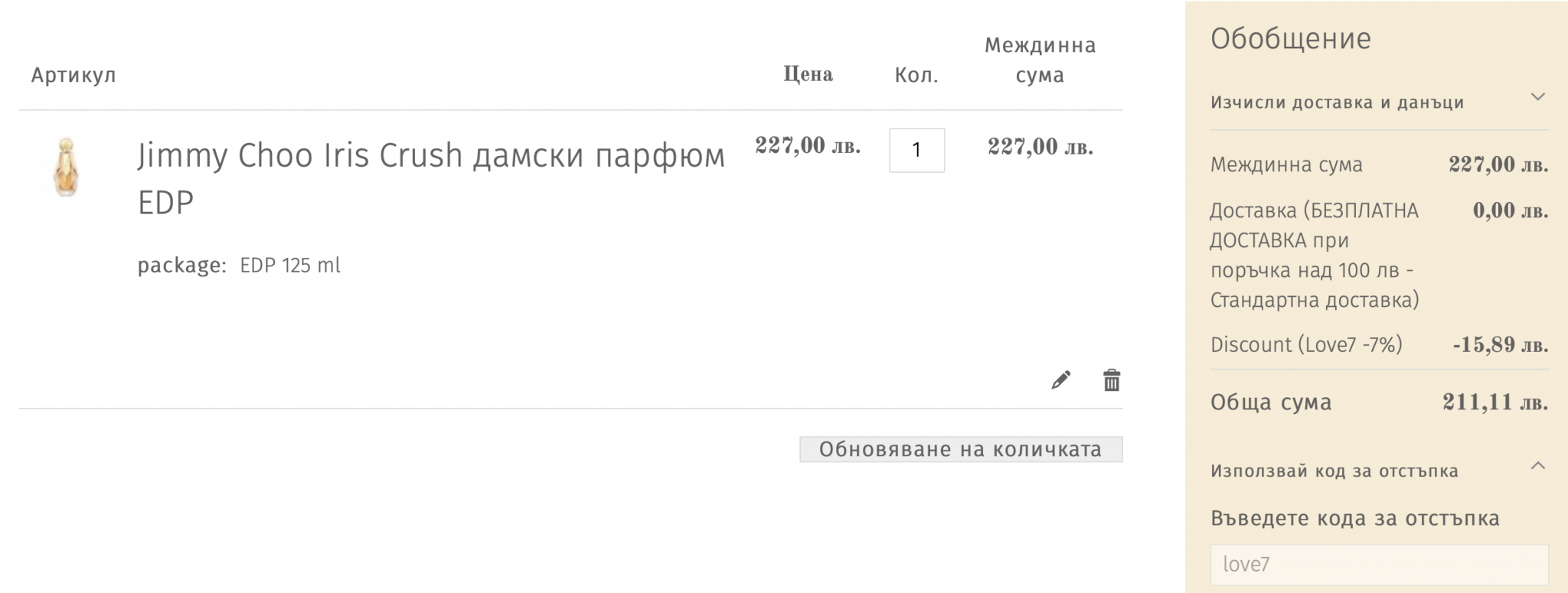Click the Междинна сума column header
Screen dimensions: 1568x593
point(1040,60)
